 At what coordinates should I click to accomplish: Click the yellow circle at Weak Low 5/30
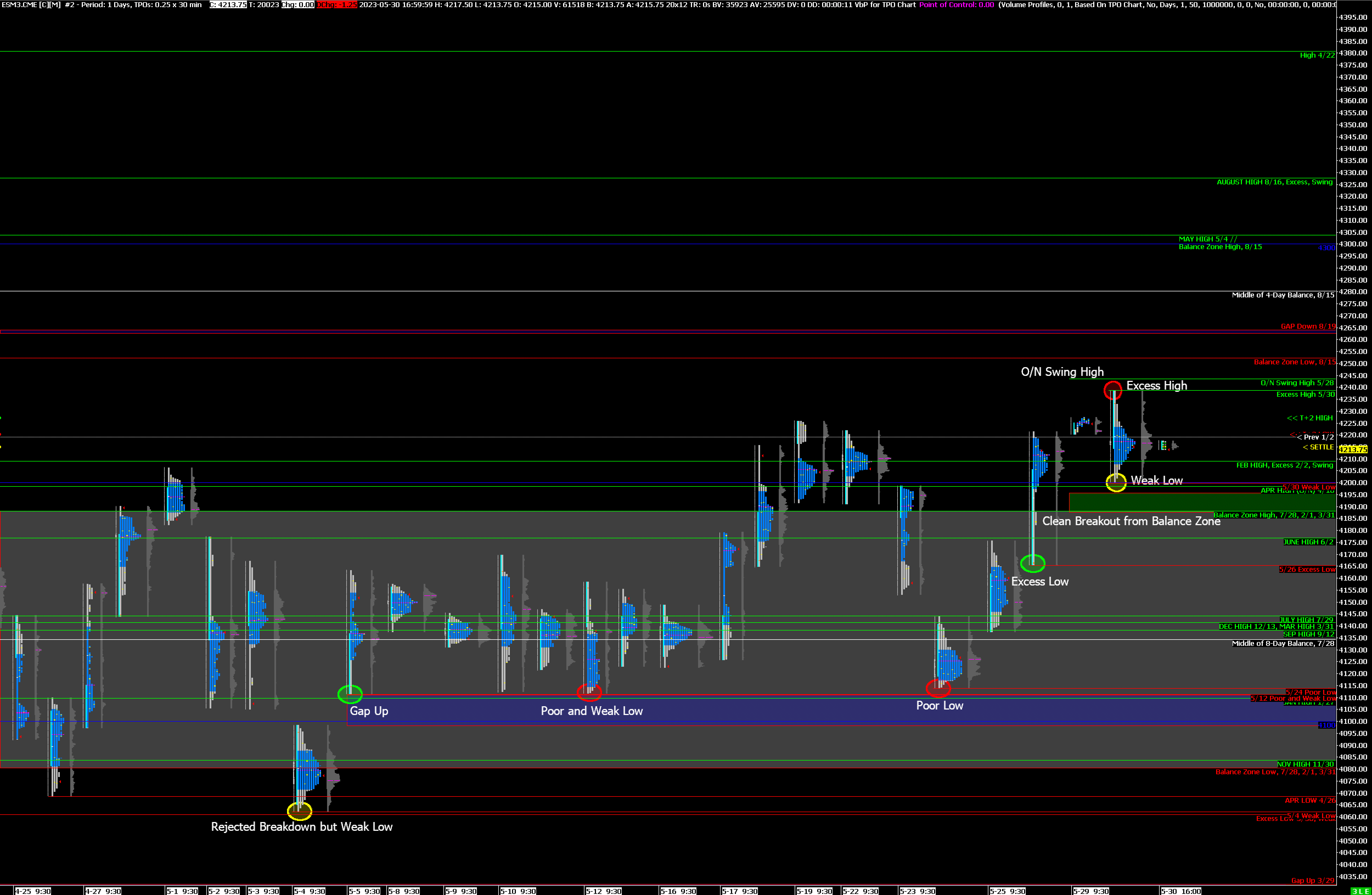coord(1116,482)
